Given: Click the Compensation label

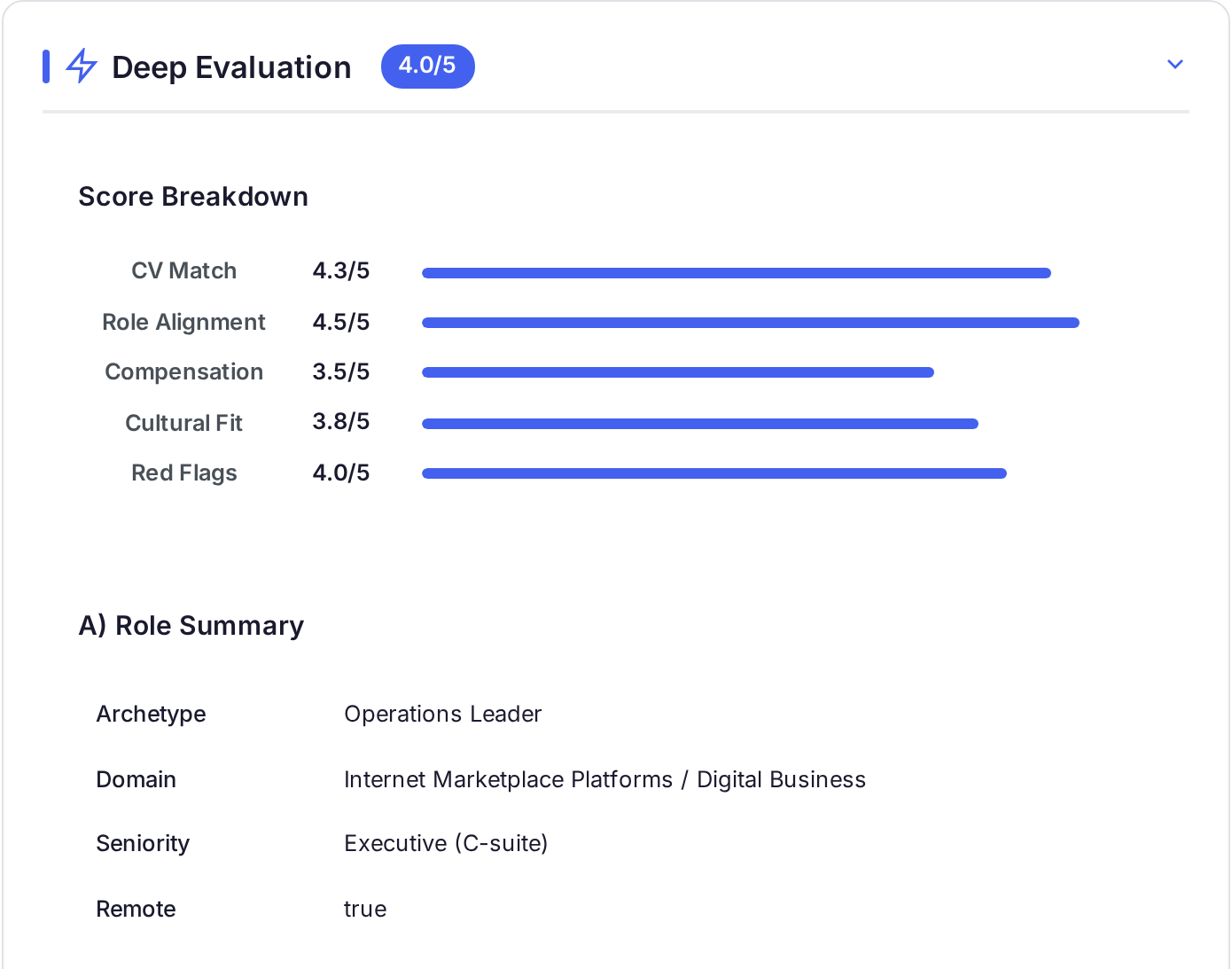Looking at the screenshot, I should click(x=184, y=372).
